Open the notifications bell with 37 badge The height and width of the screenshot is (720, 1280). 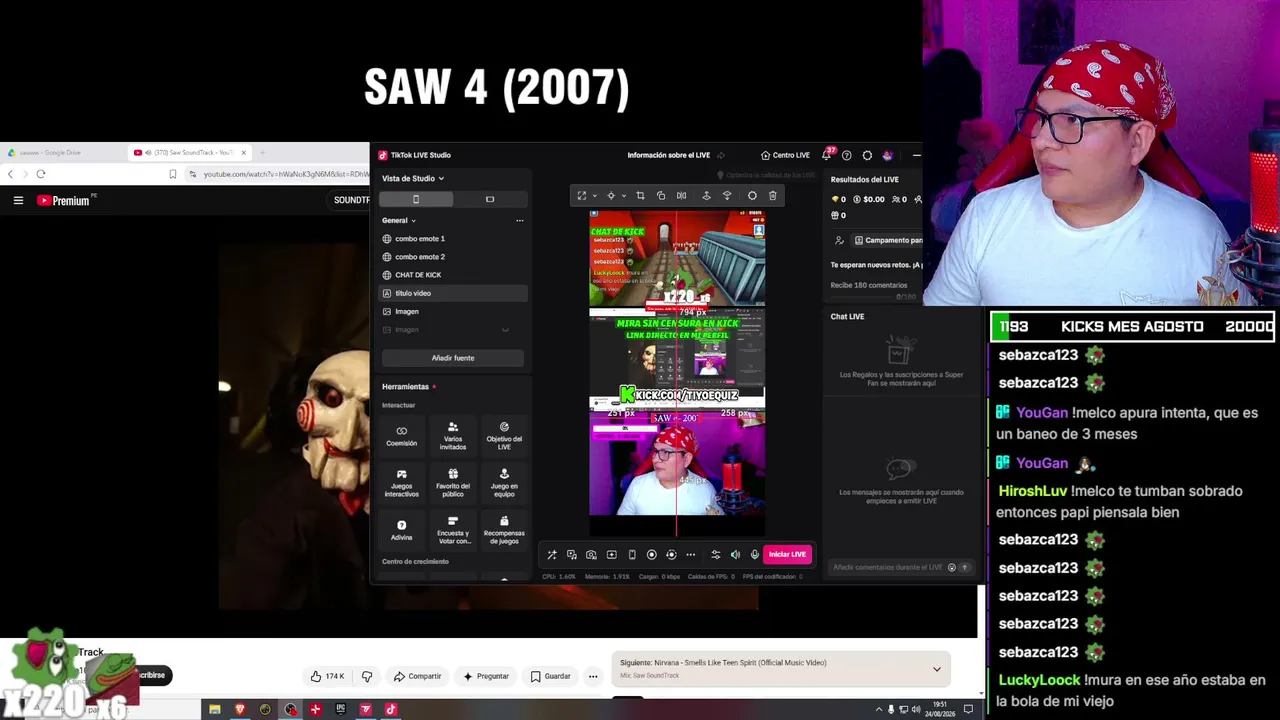pos(827,155)
